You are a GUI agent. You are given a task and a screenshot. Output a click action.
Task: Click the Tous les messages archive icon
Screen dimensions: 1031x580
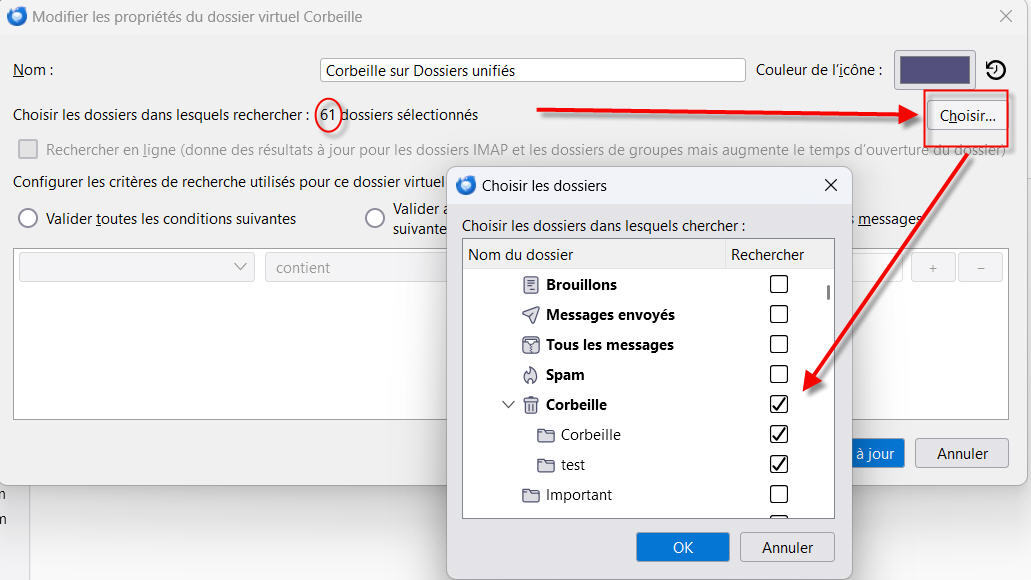[531, 345]
